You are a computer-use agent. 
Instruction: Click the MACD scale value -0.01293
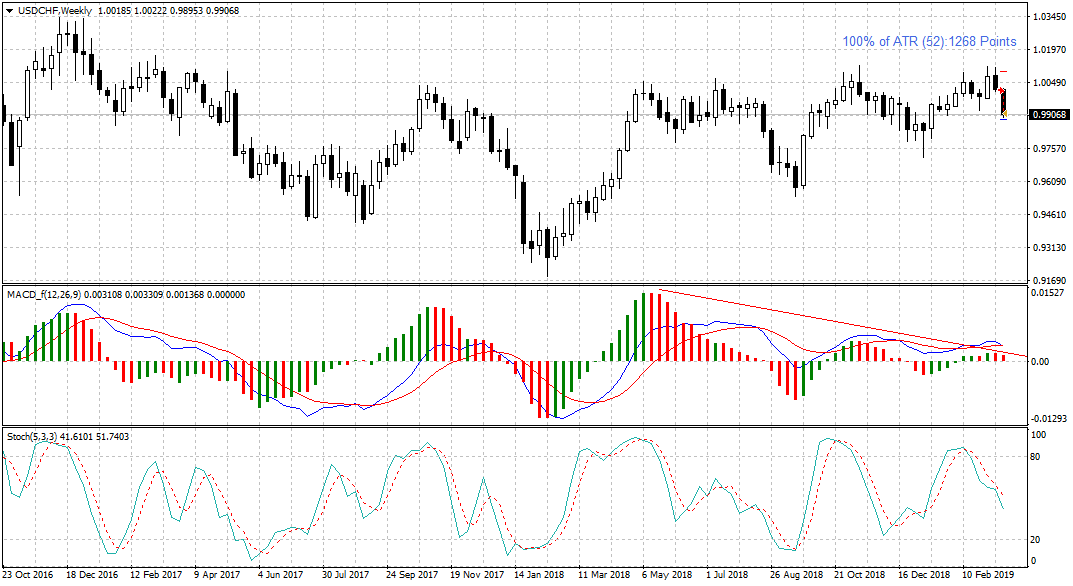1048,418
